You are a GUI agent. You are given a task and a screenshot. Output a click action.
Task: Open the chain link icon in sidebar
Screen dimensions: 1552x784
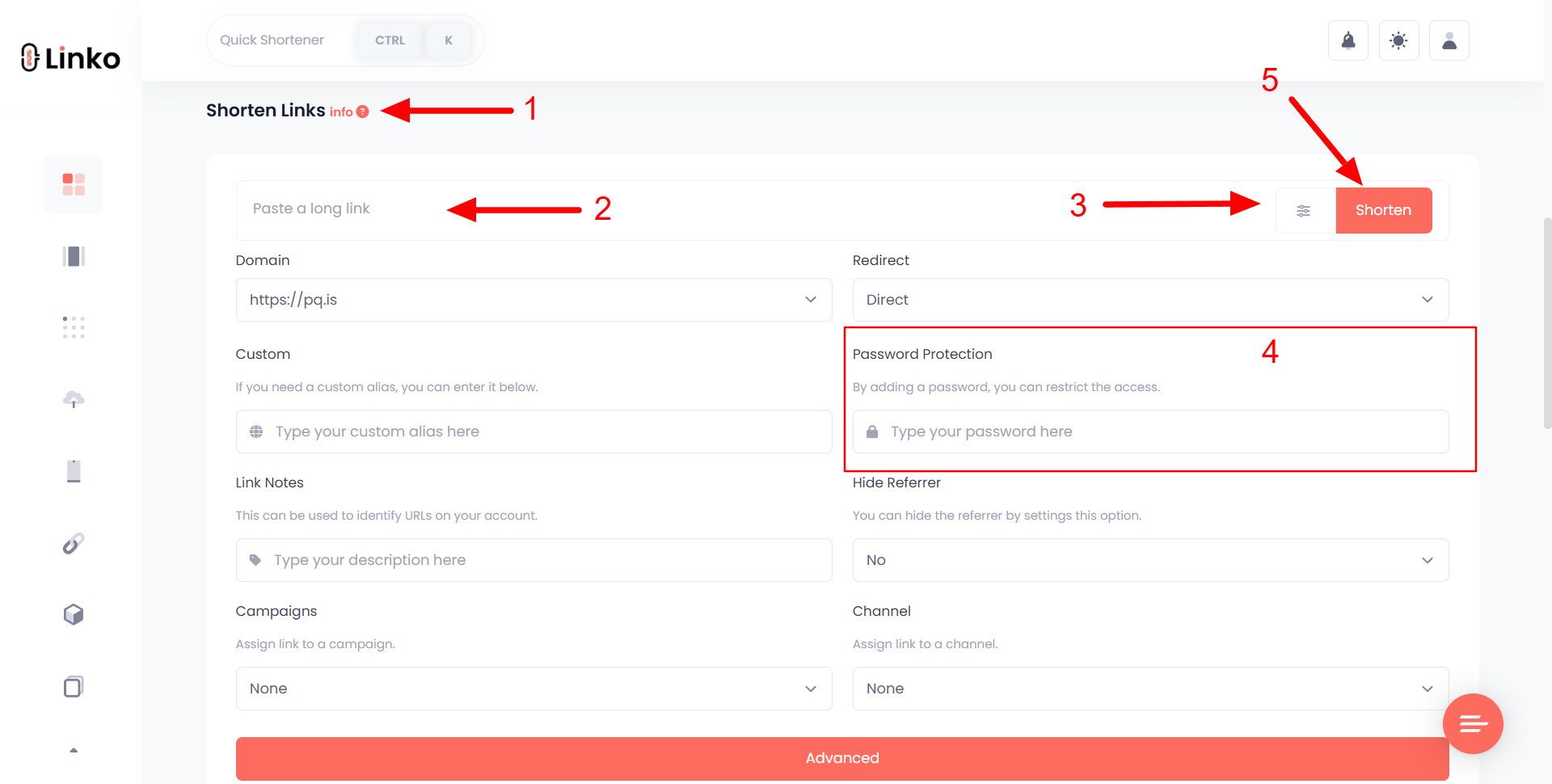pyautogui.click(x=74, y=543)
